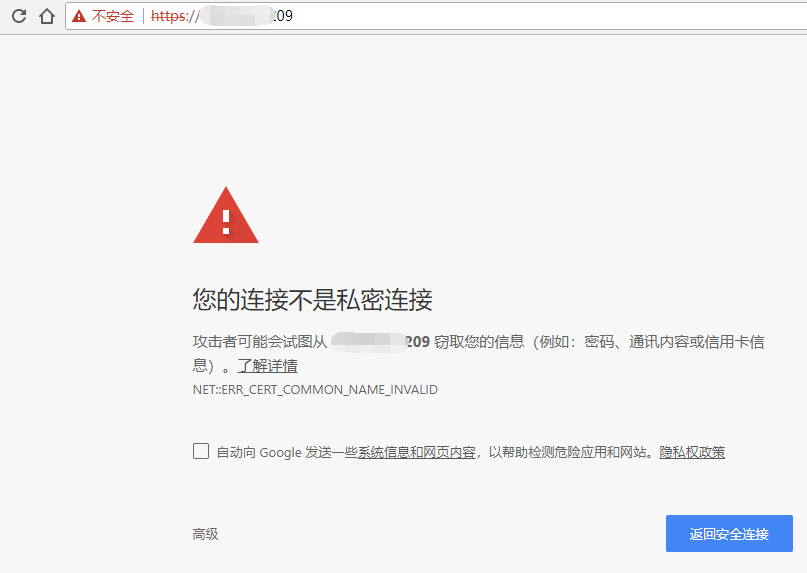Open the 隐私权政策 link
This screenshot has height=573, width=807.
692,452
